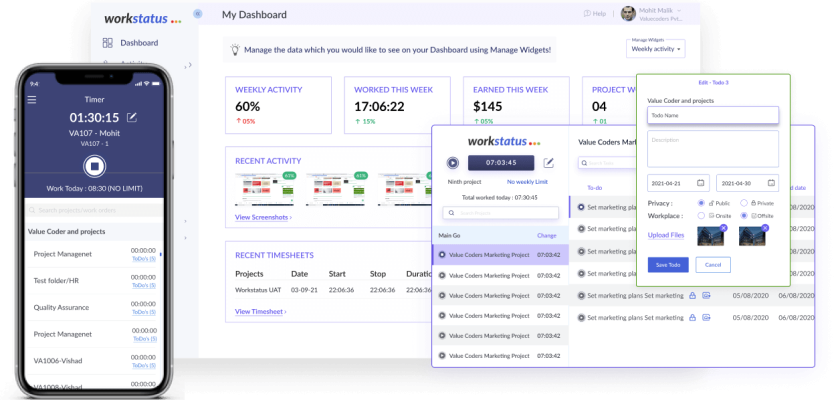The height and width of the screenshot is (400, 840).
Task: Open the second Recent Activity screenshot thumbnail
Action: click(336, 189)
